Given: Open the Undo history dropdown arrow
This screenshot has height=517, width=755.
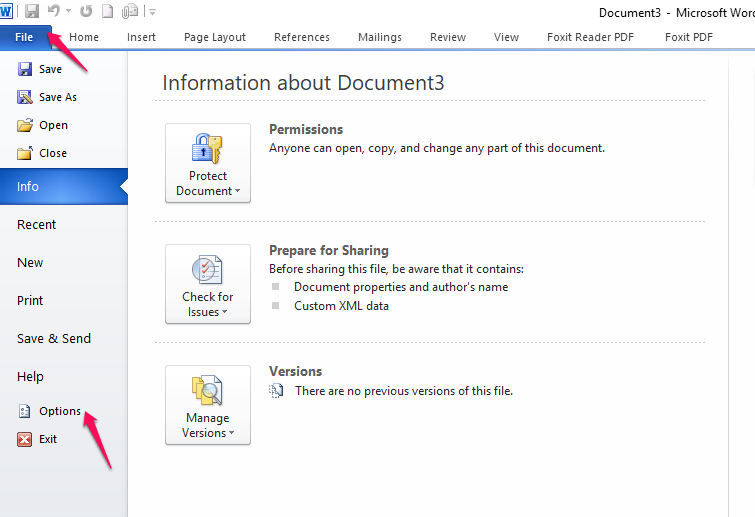Looking at the screenshot, I should click(68, 11).
